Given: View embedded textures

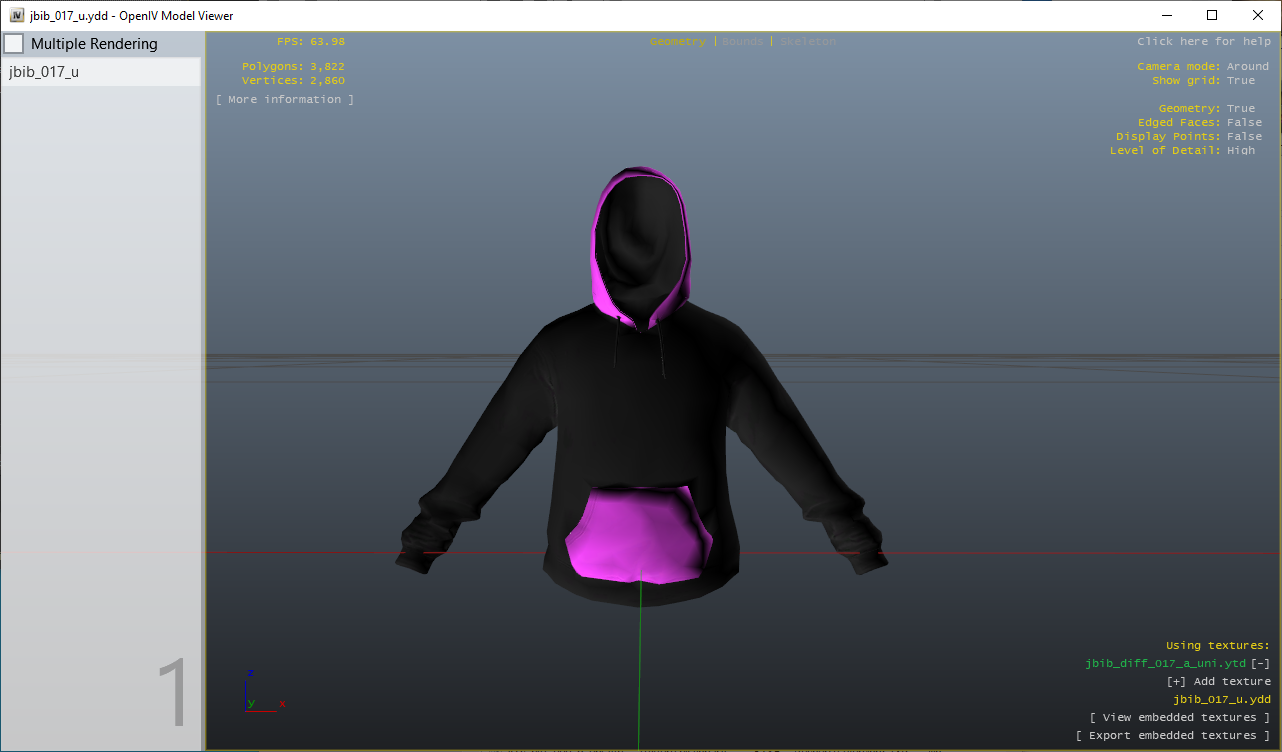Looking at the screenshot, I should click(1180, 717).
